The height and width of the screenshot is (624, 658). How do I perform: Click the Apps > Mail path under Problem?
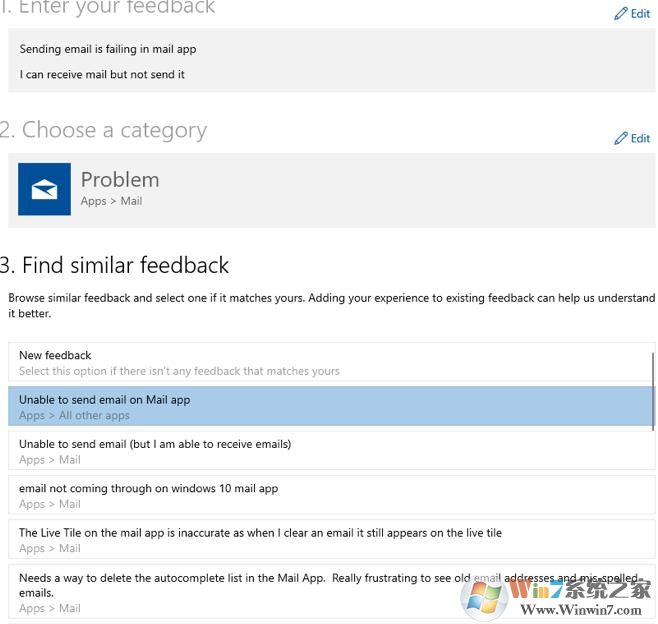tap(111, 201)
